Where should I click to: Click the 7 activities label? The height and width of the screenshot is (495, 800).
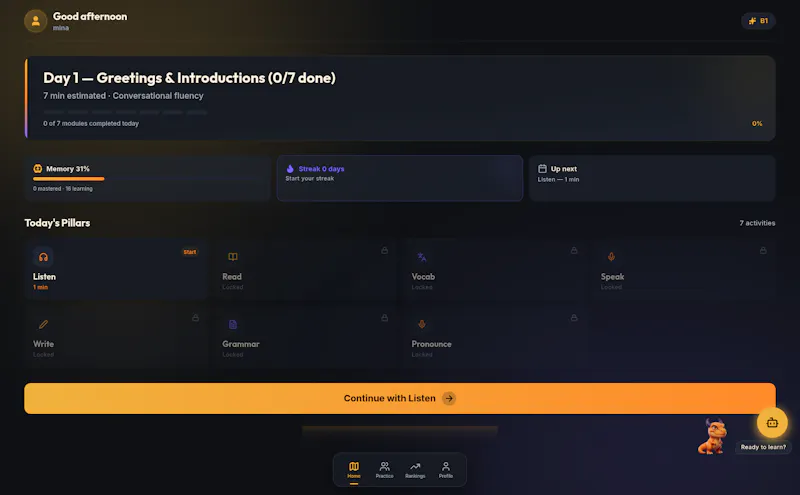757,223
